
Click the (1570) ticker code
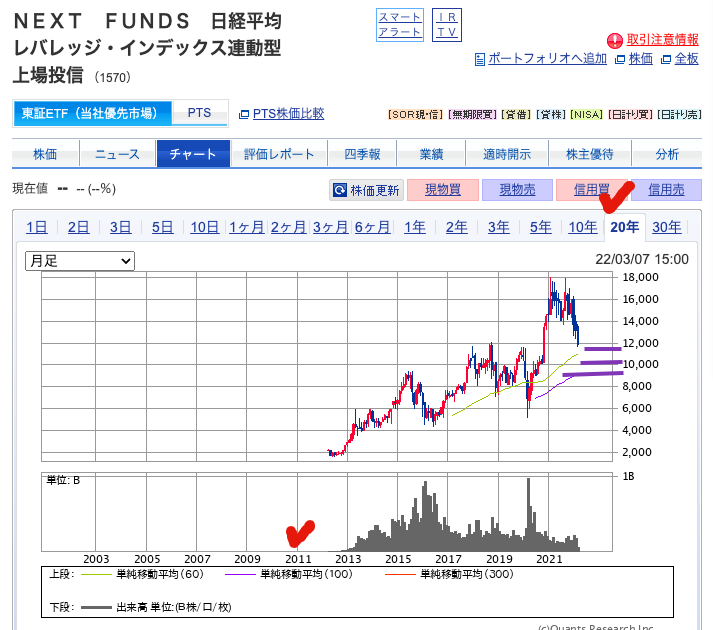[x=112, y=78]
